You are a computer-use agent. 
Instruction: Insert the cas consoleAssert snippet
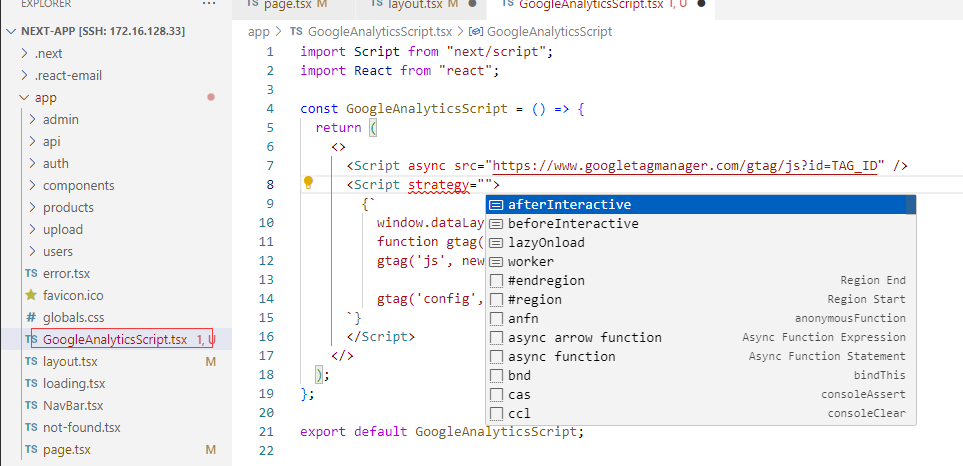pyautogui.click(x=700, y=395)
